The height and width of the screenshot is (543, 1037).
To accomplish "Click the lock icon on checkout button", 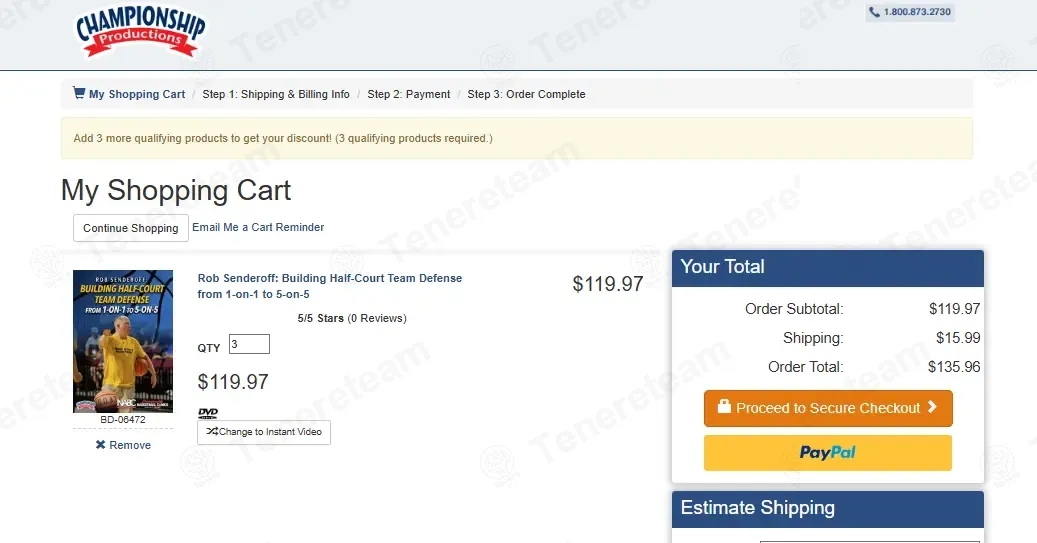I will (x=724, y=406).
